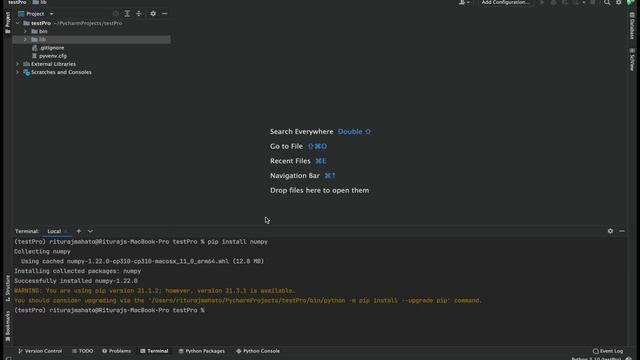Open the Database tool window

[x=632, y=26]
